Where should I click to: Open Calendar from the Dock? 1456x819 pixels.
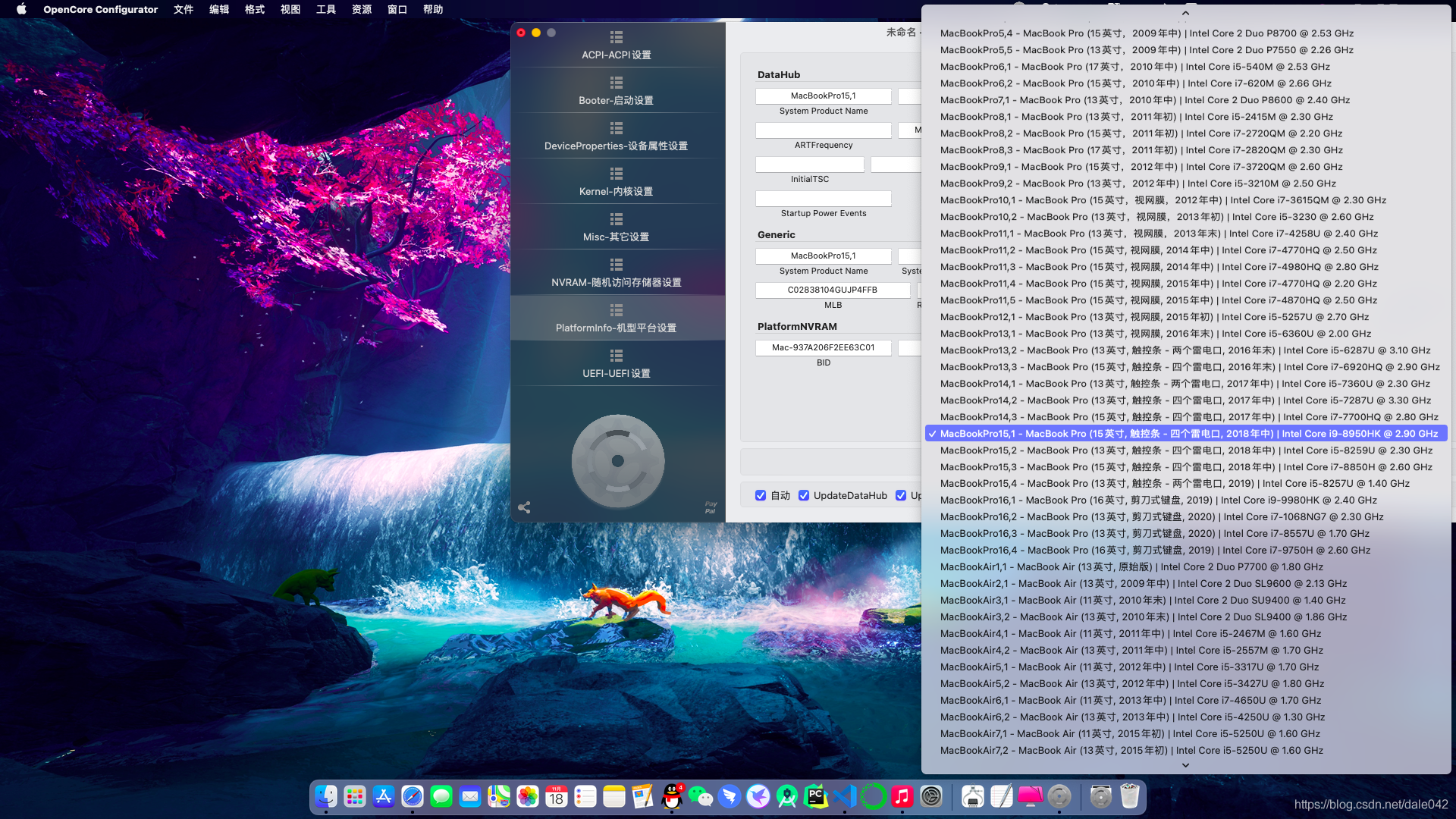point(557,796)
